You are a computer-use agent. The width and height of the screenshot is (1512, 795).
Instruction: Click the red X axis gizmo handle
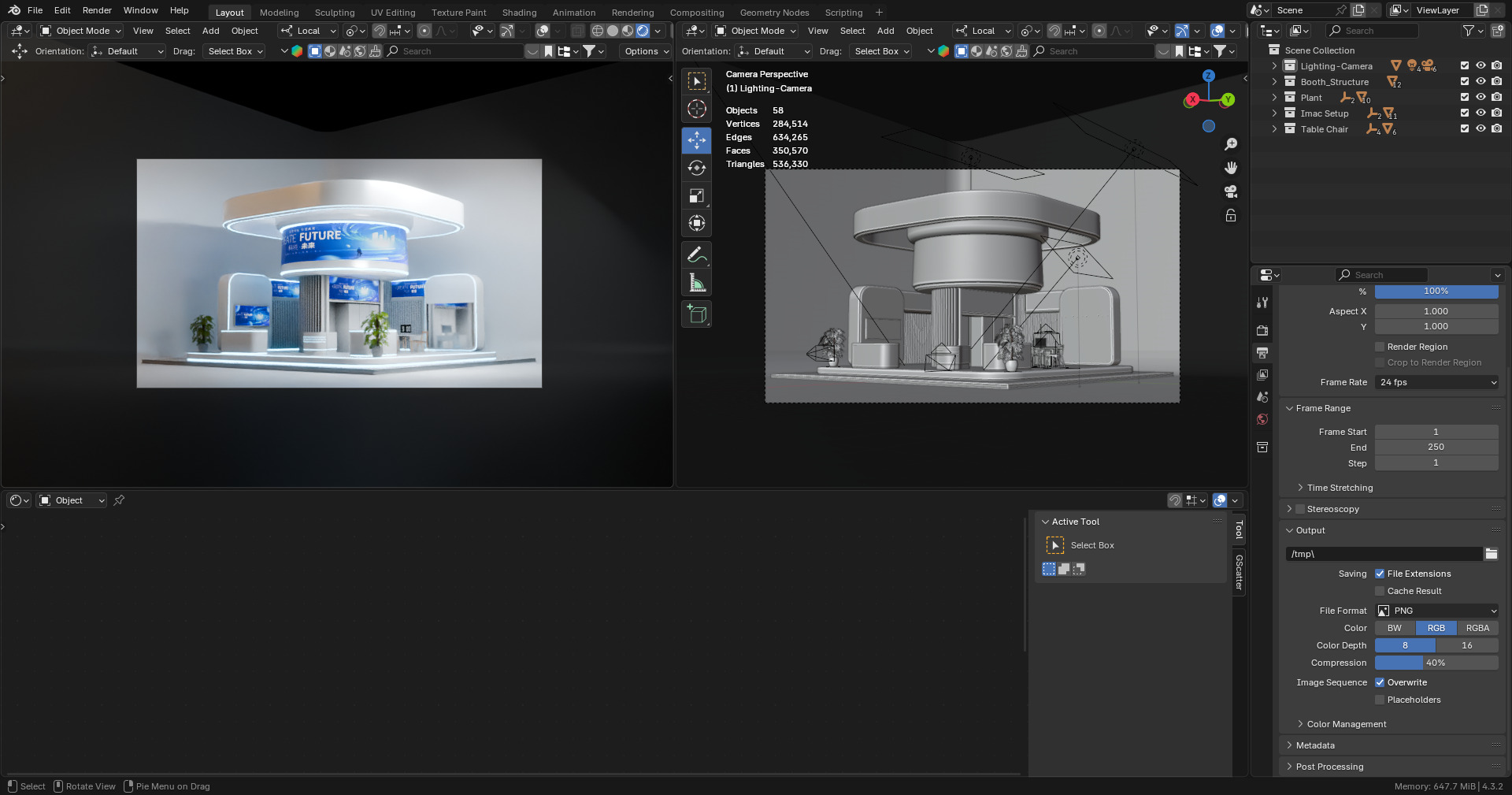click(x=1192, y=99)
